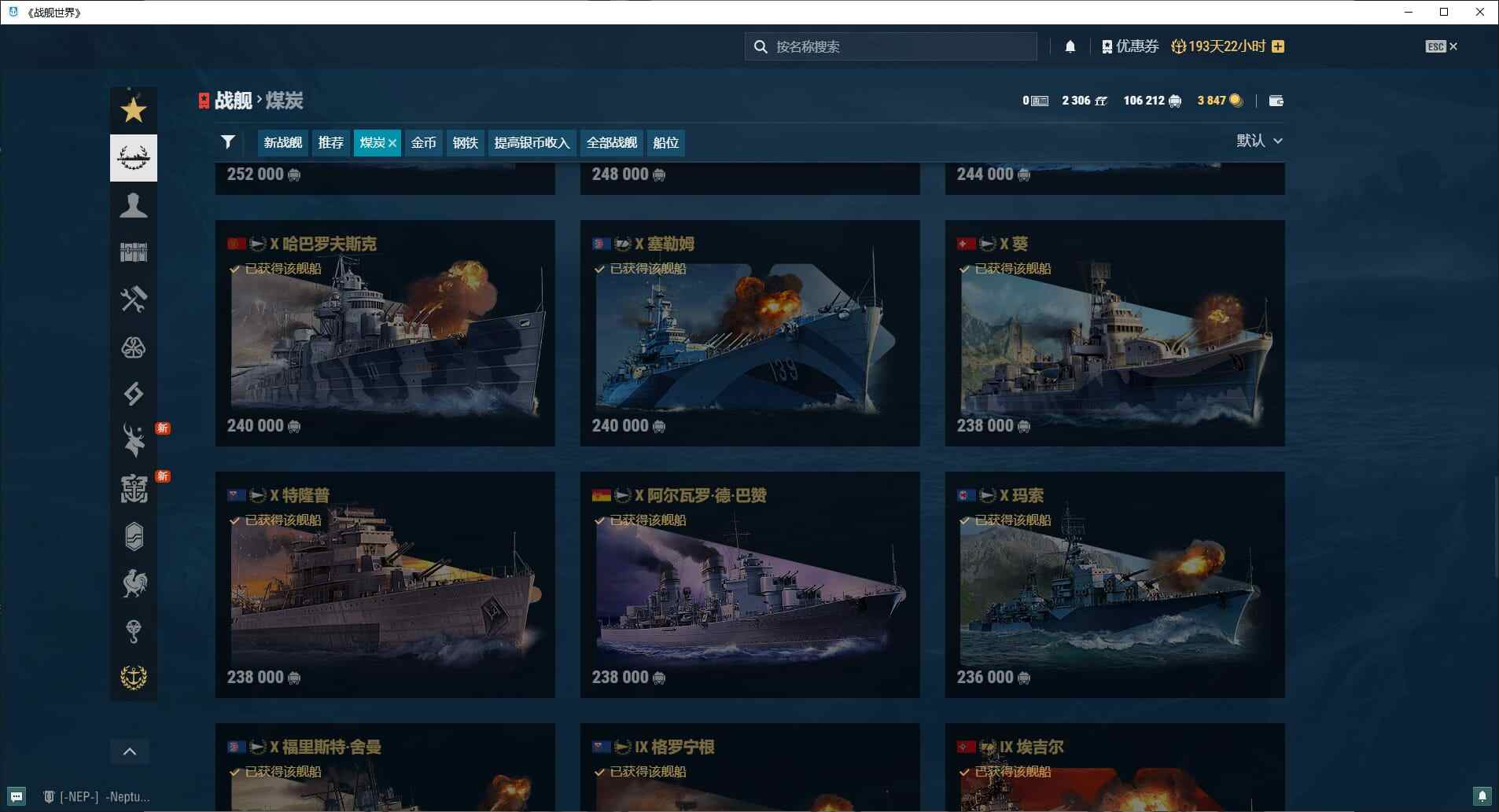
Task: Enable the 金币 filter
Action: tap(423, 142)
